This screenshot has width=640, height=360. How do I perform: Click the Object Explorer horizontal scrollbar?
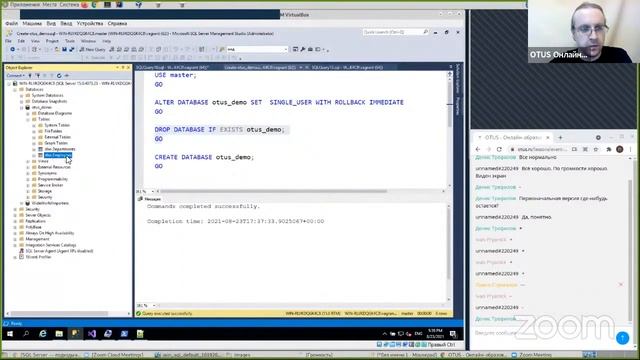(x=59, y=313)
